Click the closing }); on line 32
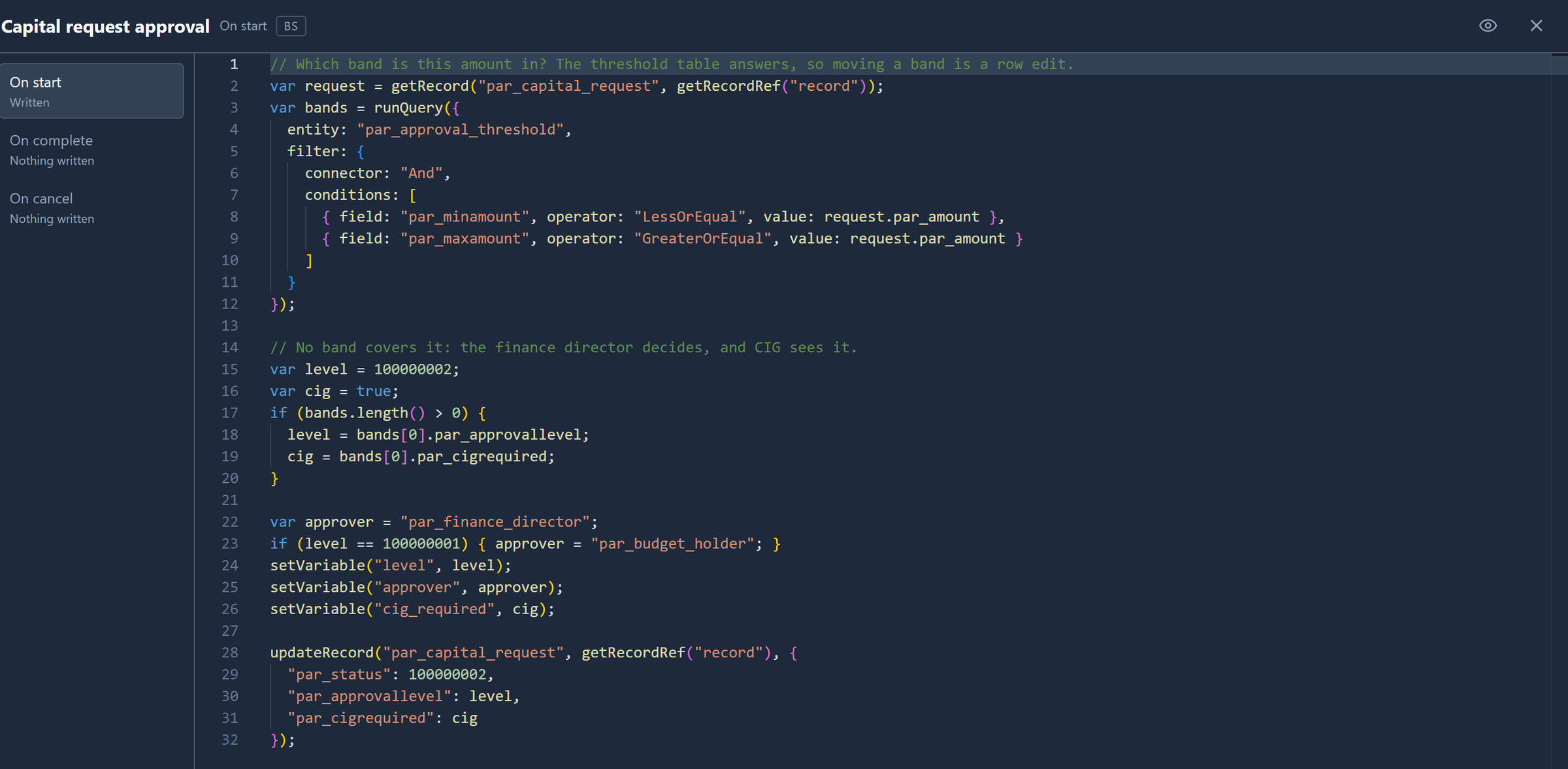This screenshot has height=769, width=1568. [282, 740]
